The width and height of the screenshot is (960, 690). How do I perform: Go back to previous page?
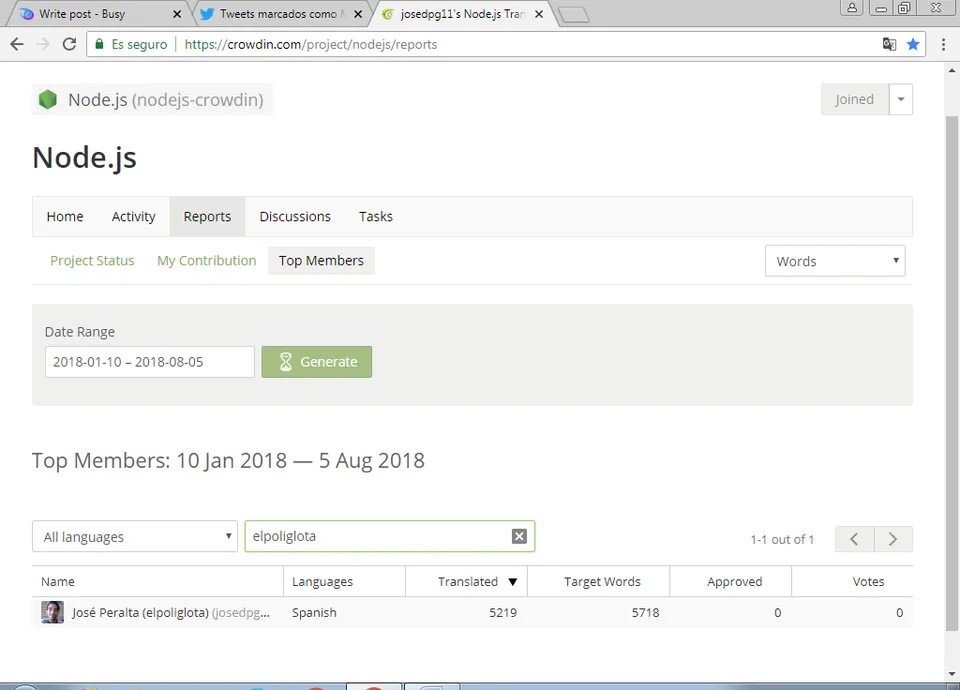[17, 44]
